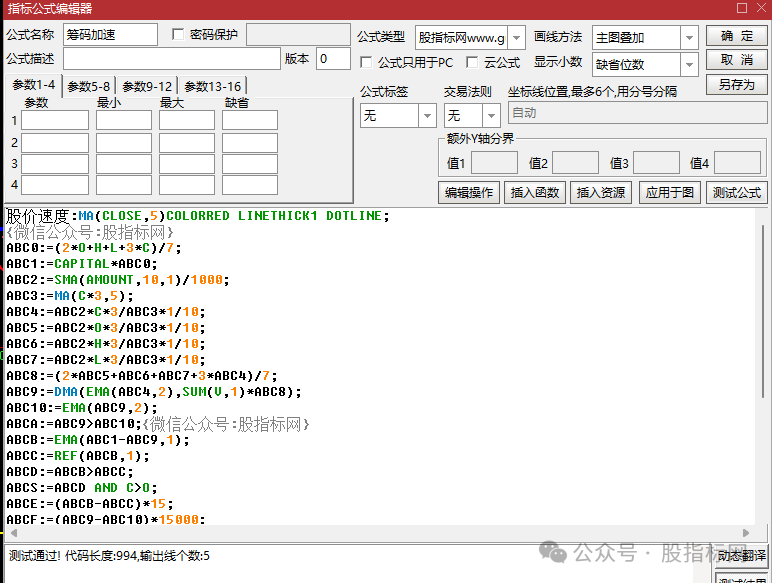Click the horizontal scrollbar left arrow
Screen dimensions: 772x583
(13, 533)
